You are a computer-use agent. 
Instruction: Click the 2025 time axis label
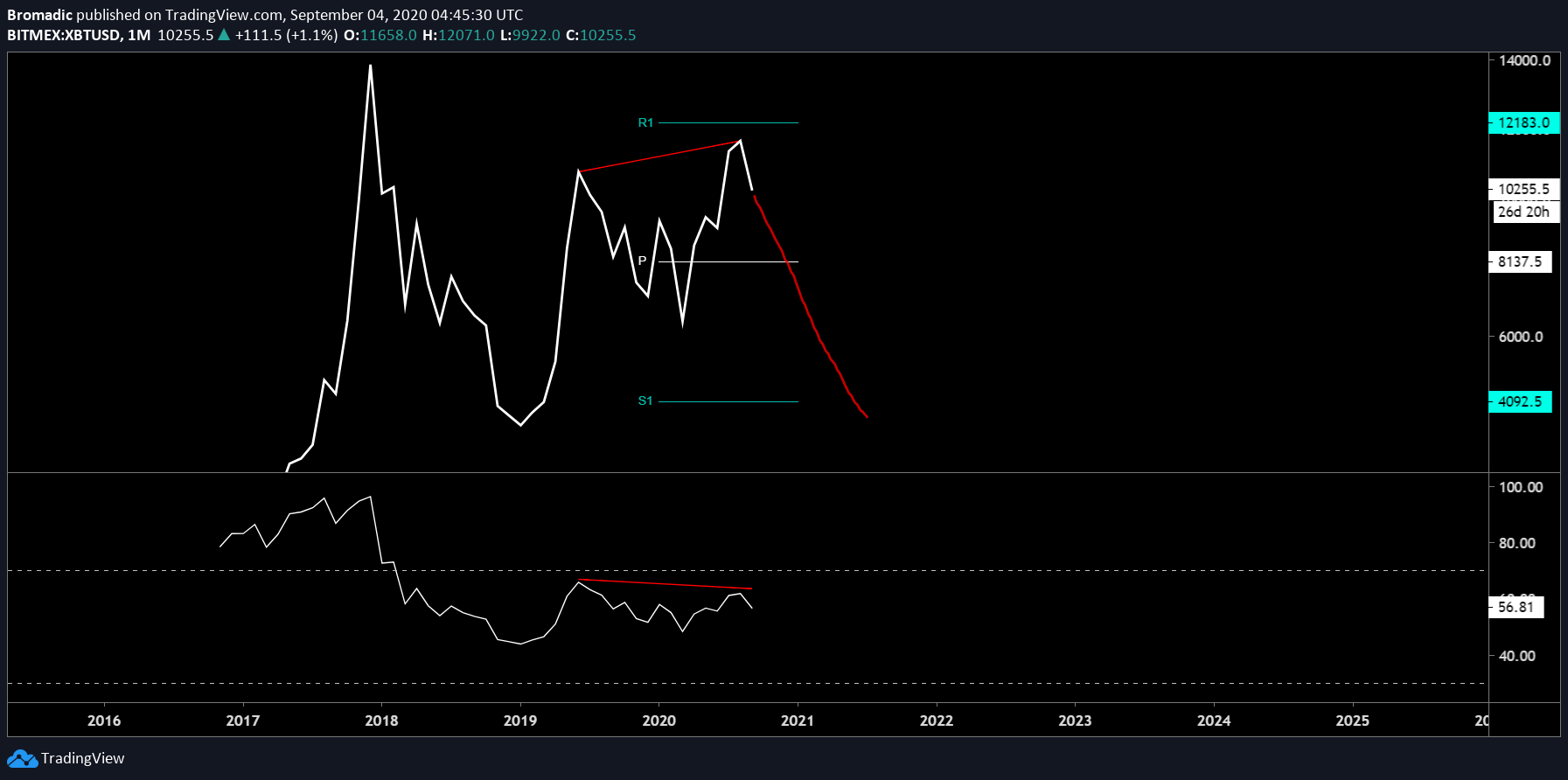[1353, 721]
